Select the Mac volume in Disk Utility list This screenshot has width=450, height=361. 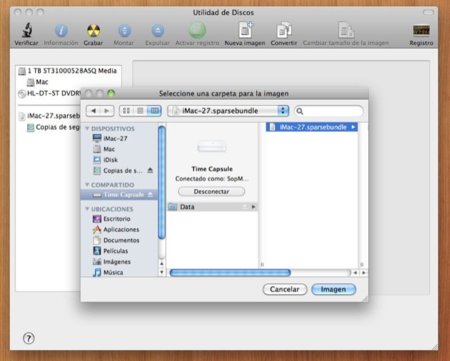tap(38, 82)
